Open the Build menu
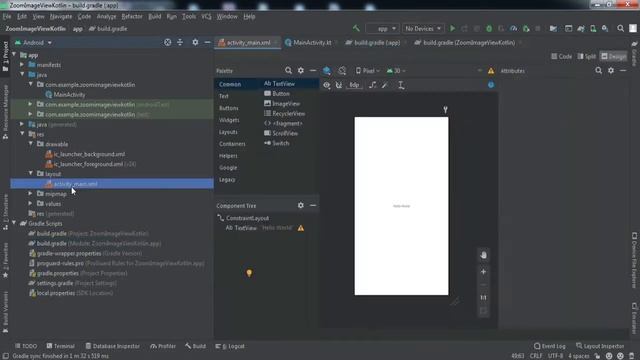640x360 pixels. point(154,16)
